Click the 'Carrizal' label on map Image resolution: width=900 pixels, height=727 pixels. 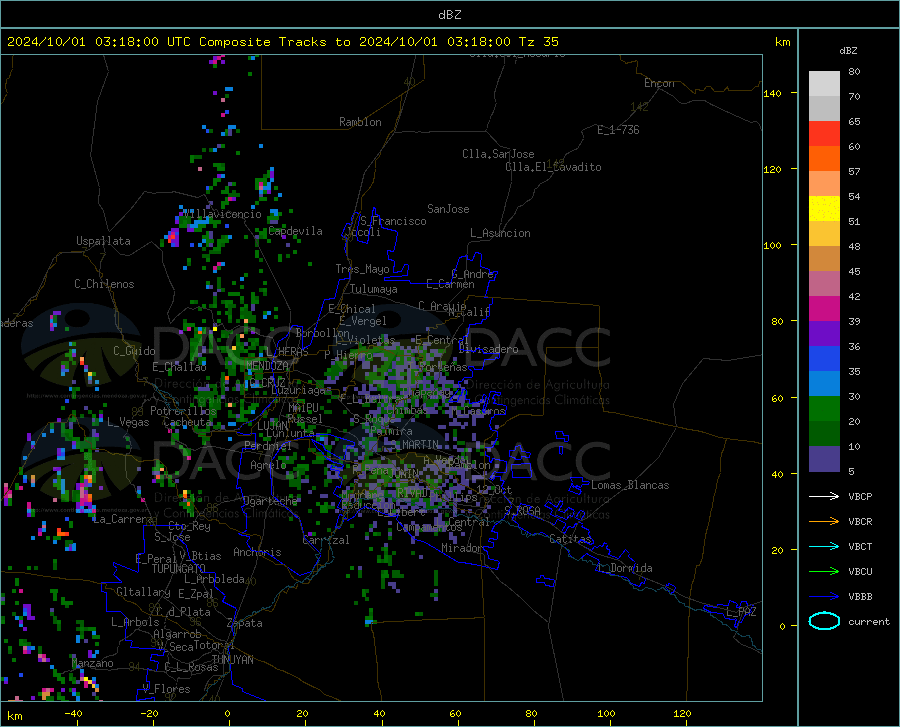(325, 540)
